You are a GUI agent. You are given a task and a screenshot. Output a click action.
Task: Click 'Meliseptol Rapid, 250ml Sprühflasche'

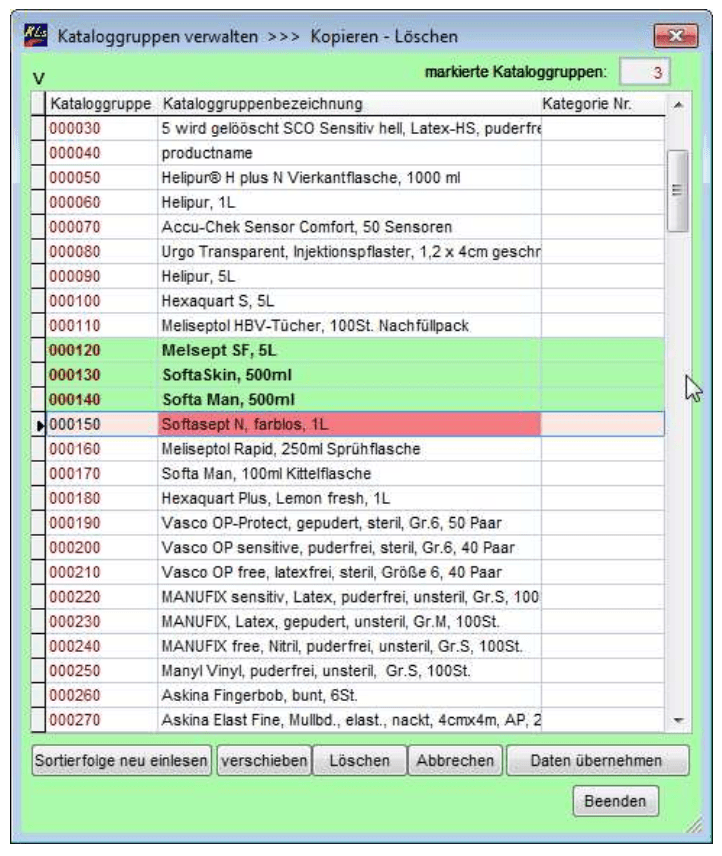coord(349,449)
